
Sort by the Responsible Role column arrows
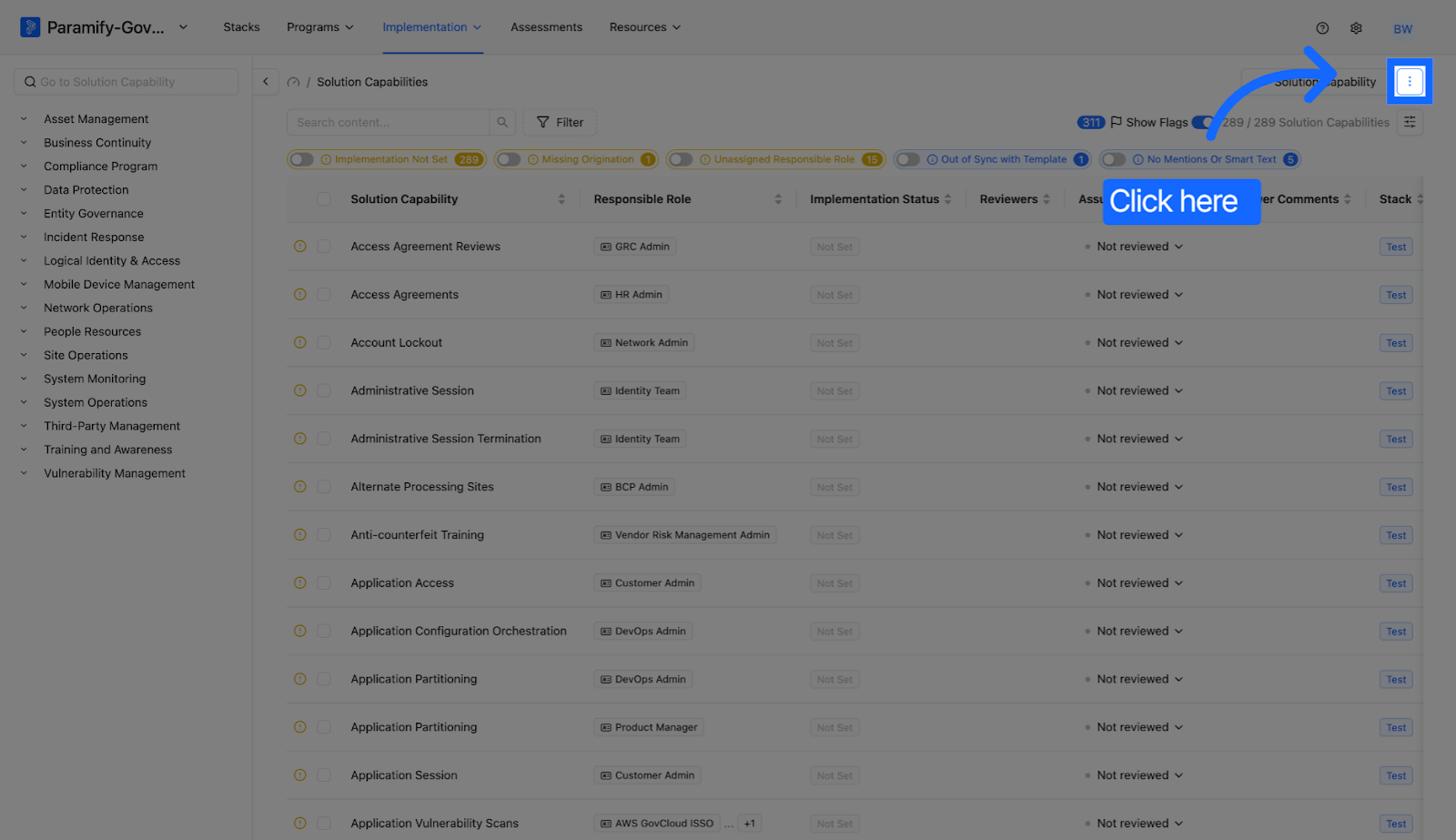pos(778,199)
